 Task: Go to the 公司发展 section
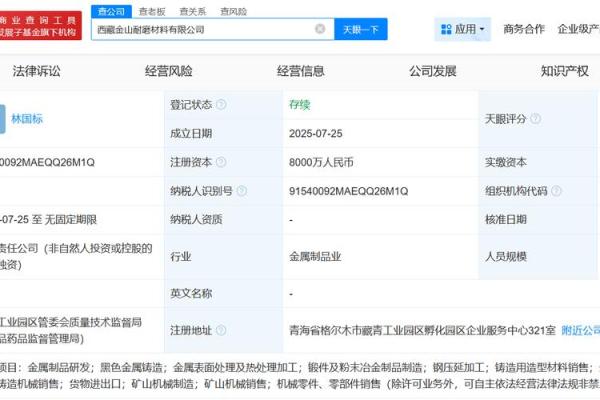click(432, 71)
